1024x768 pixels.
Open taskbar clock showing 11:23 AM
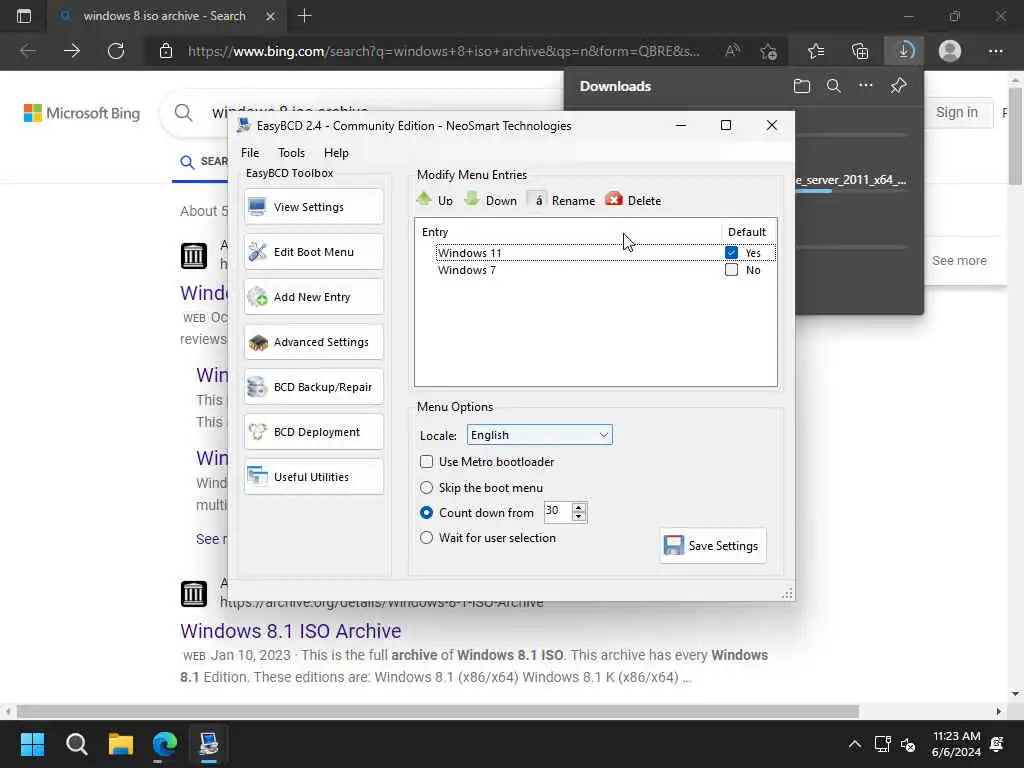[956, 744]
